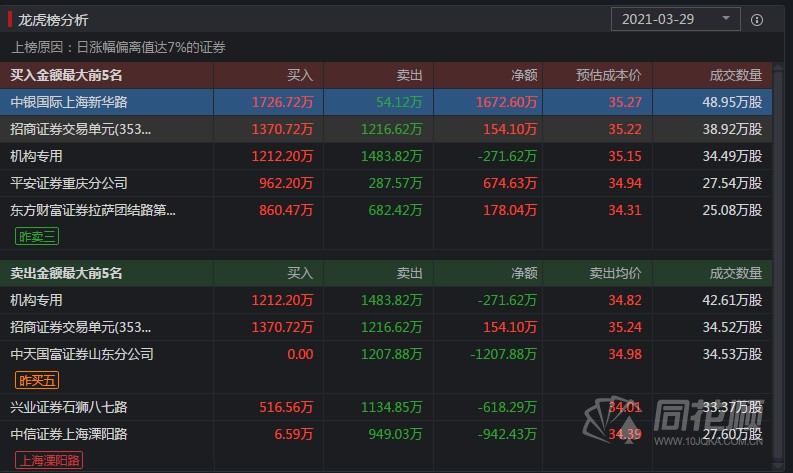Image resolution: width=793 pixels, height=473 pixels.
Task: Click the 上海溧阳路 red tag
Action: 49,460
